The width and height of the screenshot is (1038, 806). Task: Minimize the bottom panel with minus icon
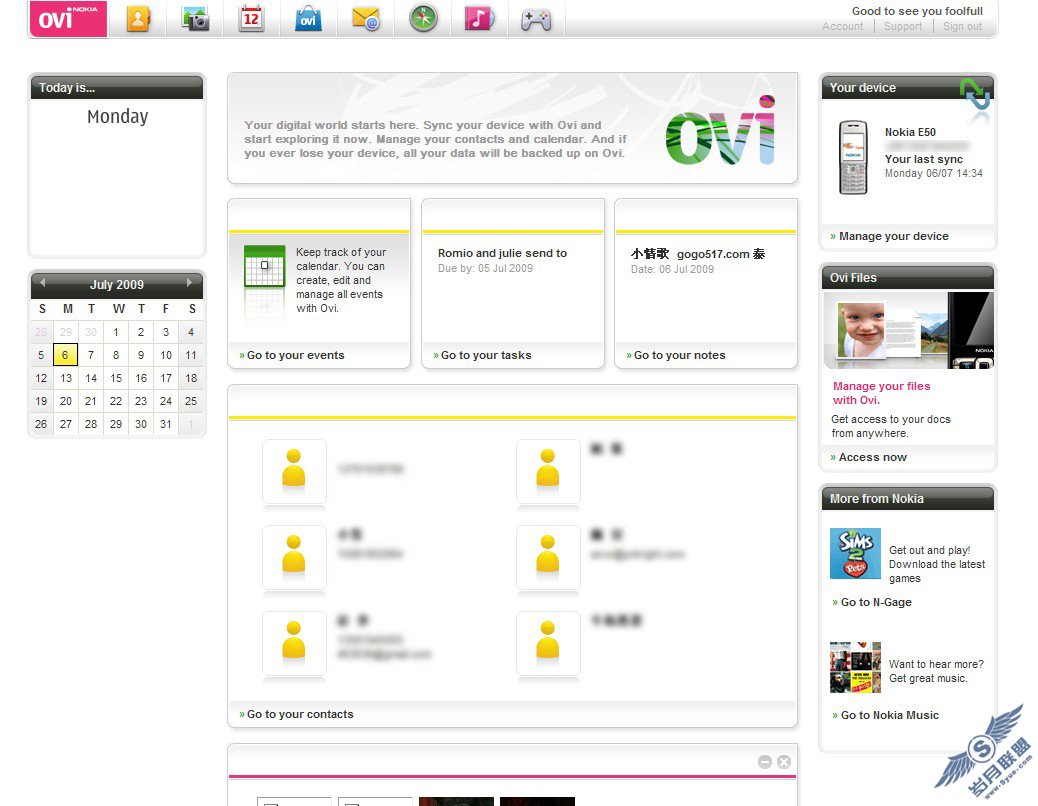point(765,762)
